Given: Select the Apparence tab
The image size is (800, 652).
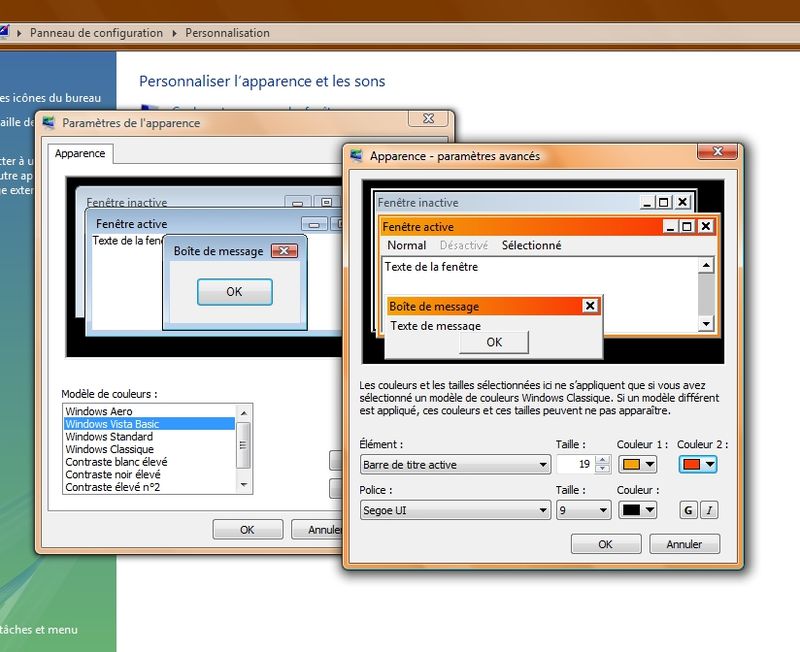Looking at the screenshot, I should (80, 153).
